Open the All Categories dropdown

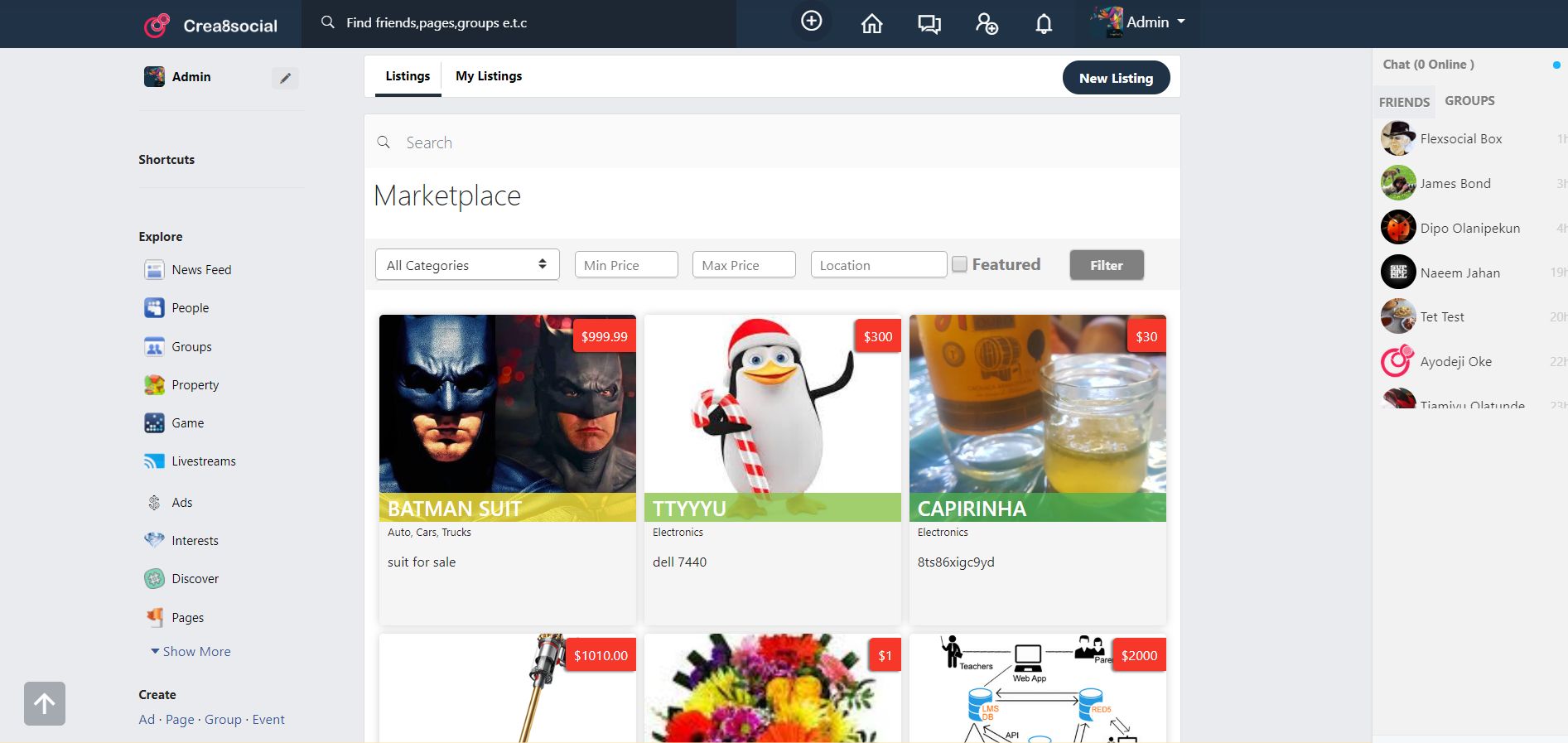pyautogui.click(x=467, y=265)
